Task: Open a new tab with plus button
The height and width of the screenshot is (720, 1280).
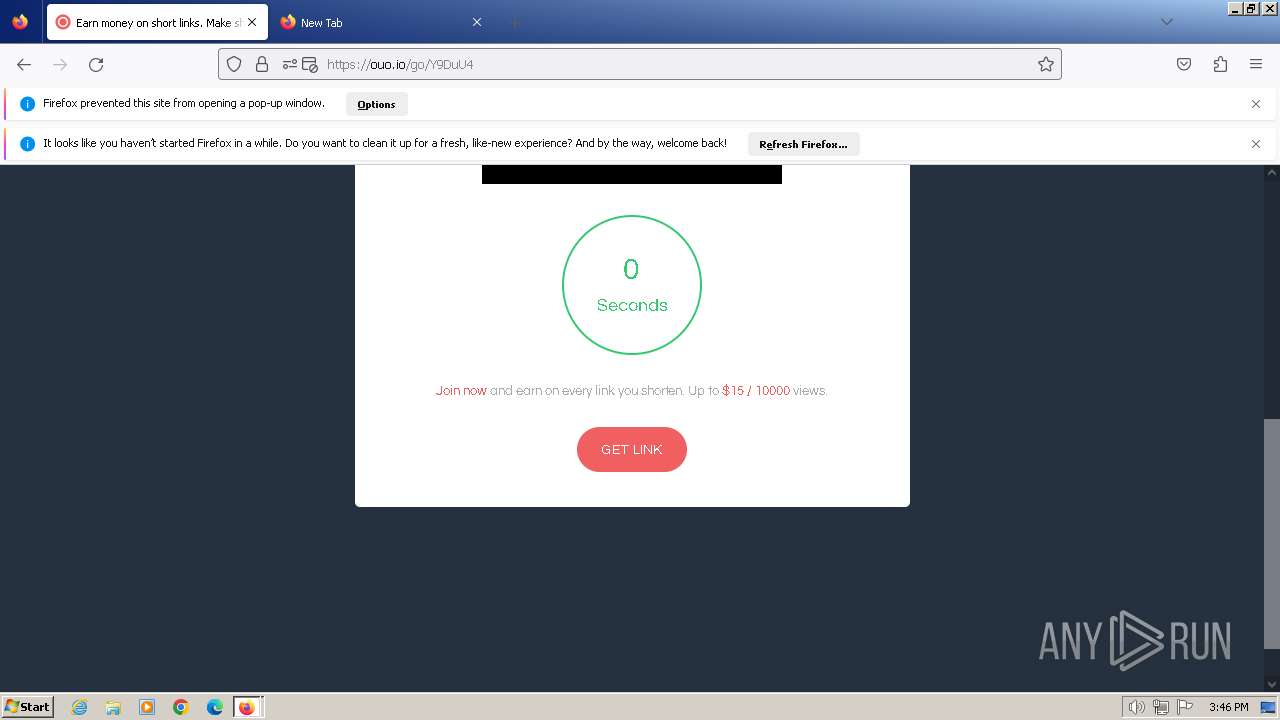Action: tap(514, 22)
